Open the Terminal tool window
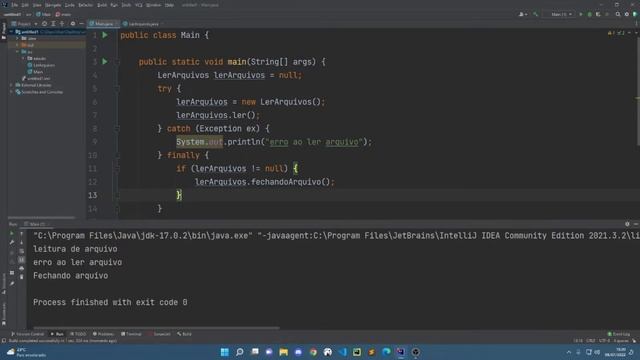This screenshot has width=640, height=360. tap(131, 334)
